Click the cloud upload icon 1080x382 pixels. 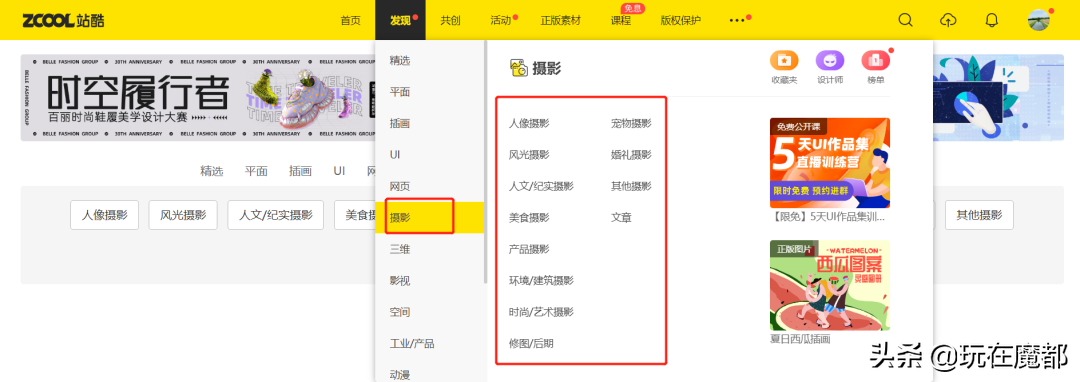(x=948, y=20)
